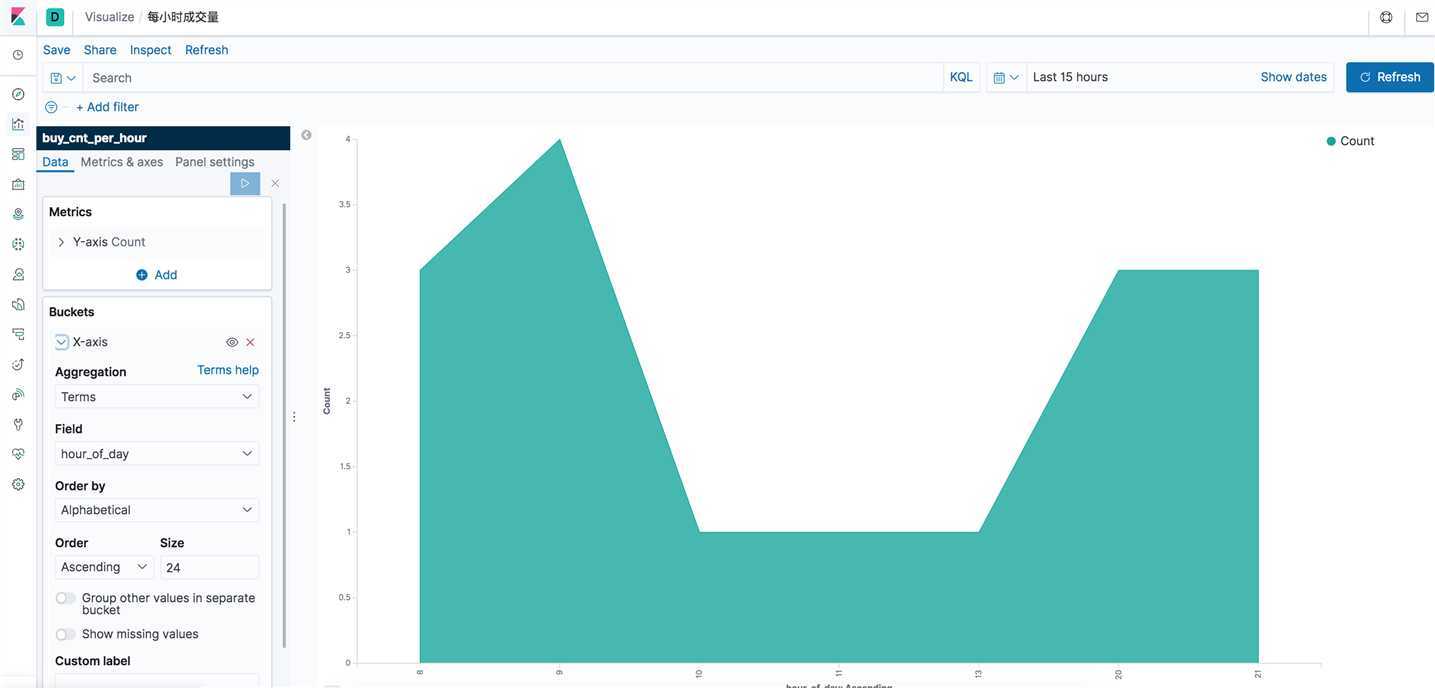The image size is (1435, 688).
Task: Toggle Group other values in separate bucket
Action: 65,598
